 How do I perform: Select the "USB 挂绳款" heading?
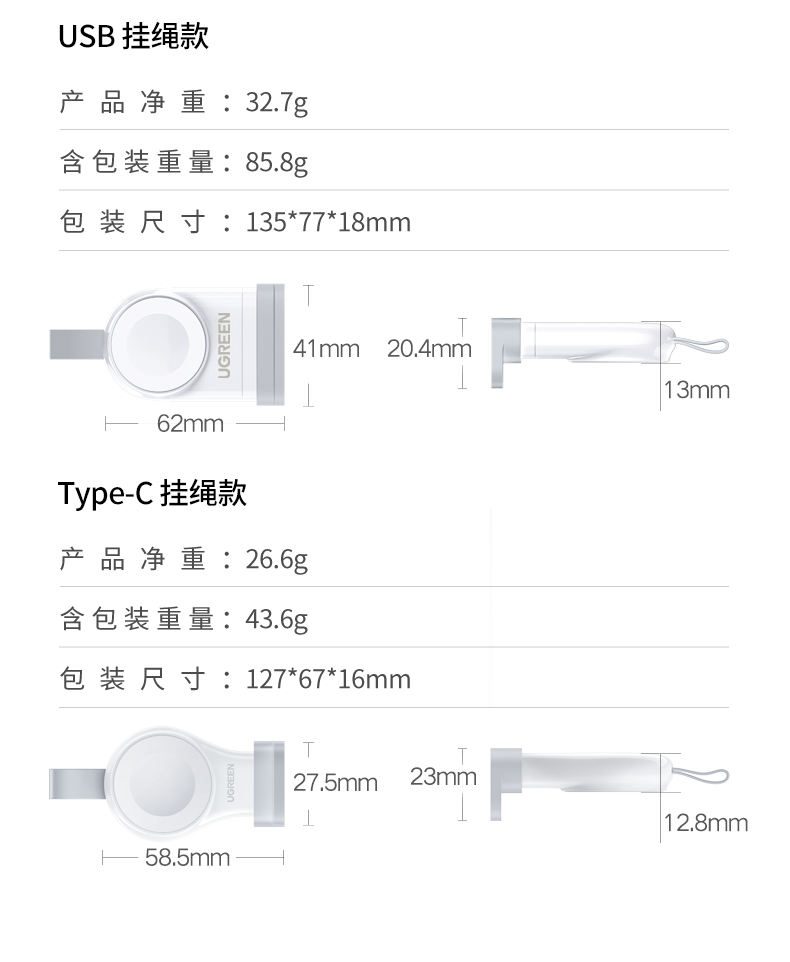click(x=133, y=37)
